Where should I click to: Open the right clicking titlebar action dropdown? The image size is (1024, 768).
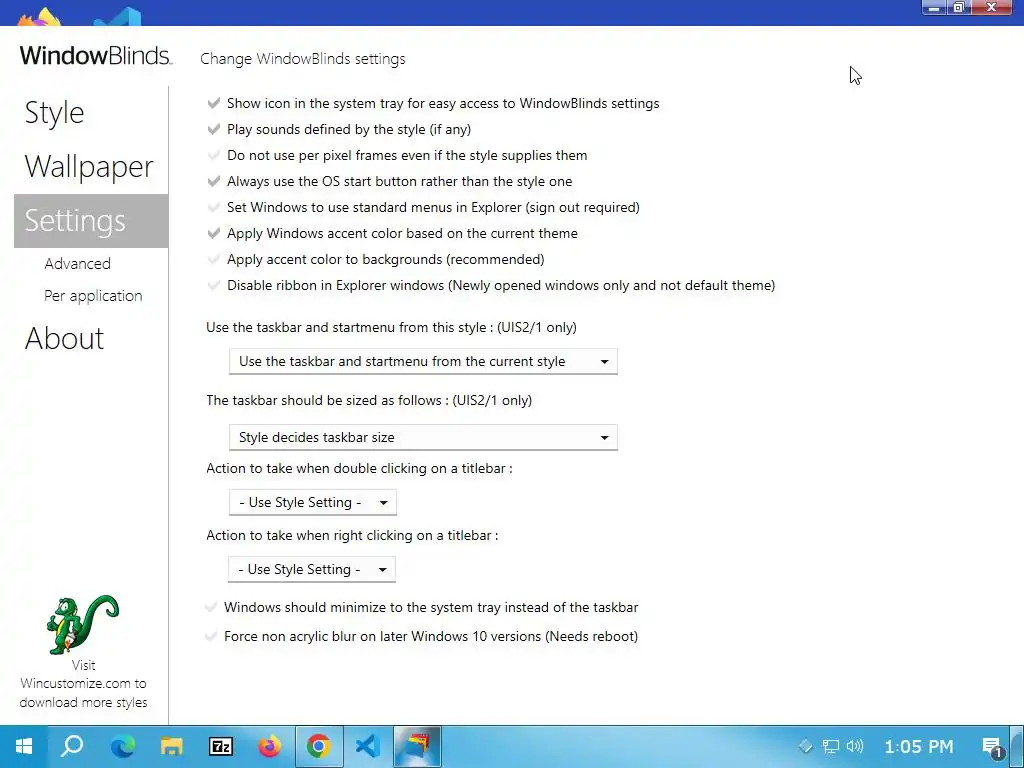pyautogui.click(x=312, y=569)
